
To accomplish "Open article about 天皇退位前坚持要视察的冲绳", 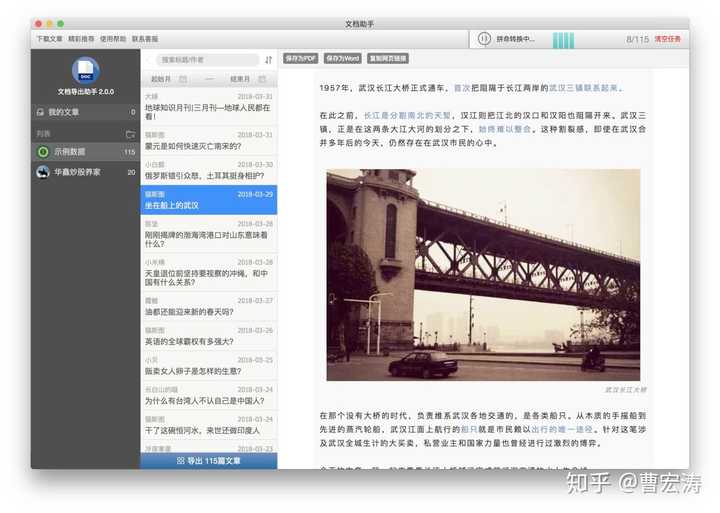I will click(209, 272).
